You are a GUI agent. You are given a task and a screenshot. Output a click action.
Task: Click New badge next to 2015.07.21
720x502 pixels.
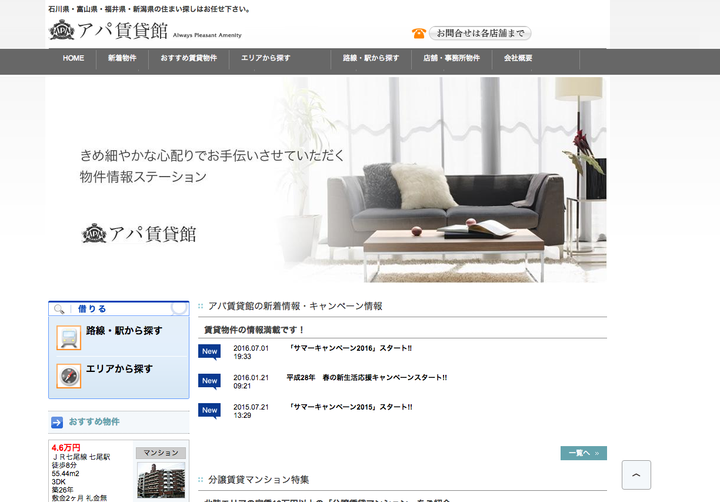(x=209, y=410)
